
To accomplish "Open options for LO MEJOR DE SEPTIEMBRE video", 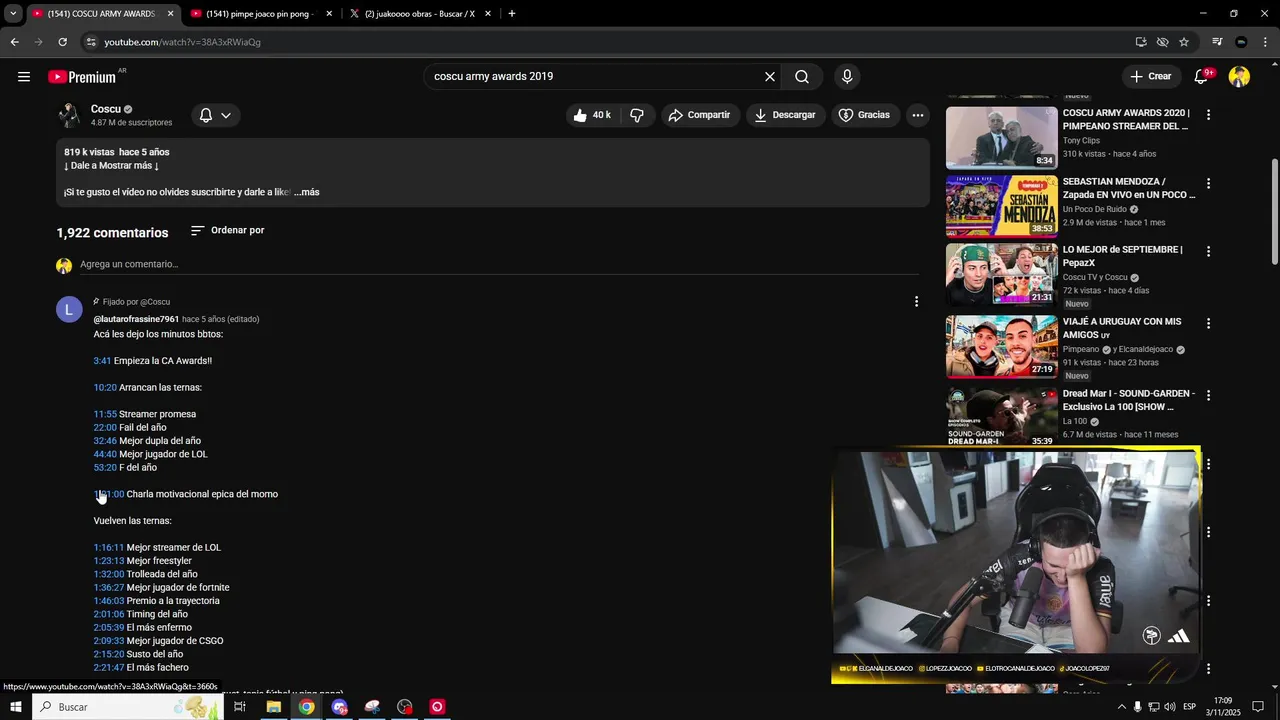I will pos(1208,252).
